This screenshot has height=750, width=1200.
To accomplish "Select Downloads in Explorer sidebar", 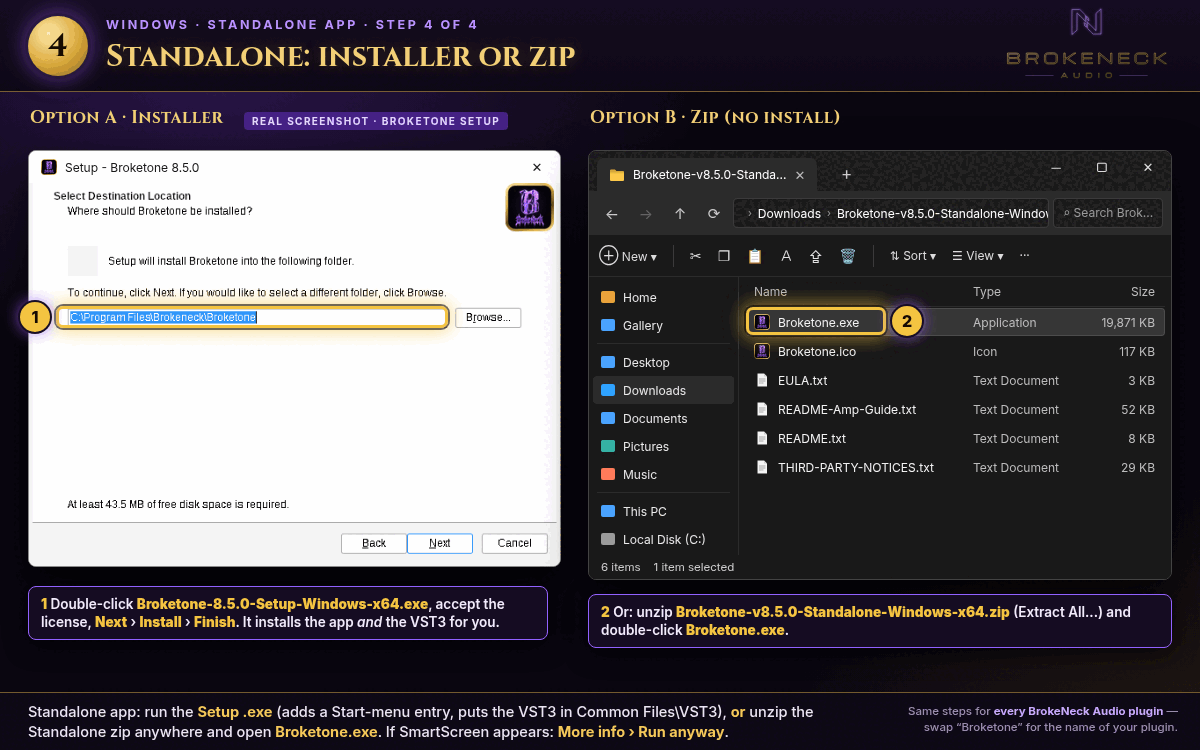I will [x=663, y=390].
